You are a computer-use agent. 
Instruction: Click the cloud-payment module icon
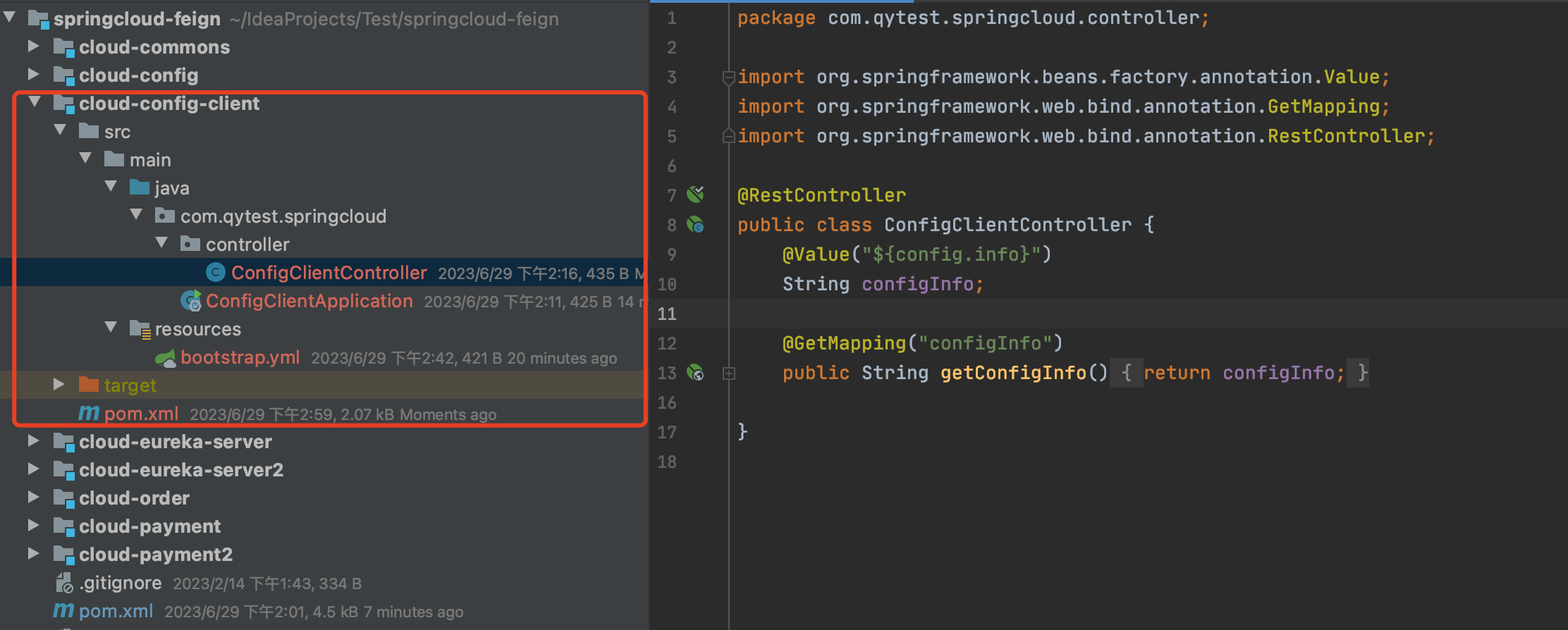click(64, 526)
